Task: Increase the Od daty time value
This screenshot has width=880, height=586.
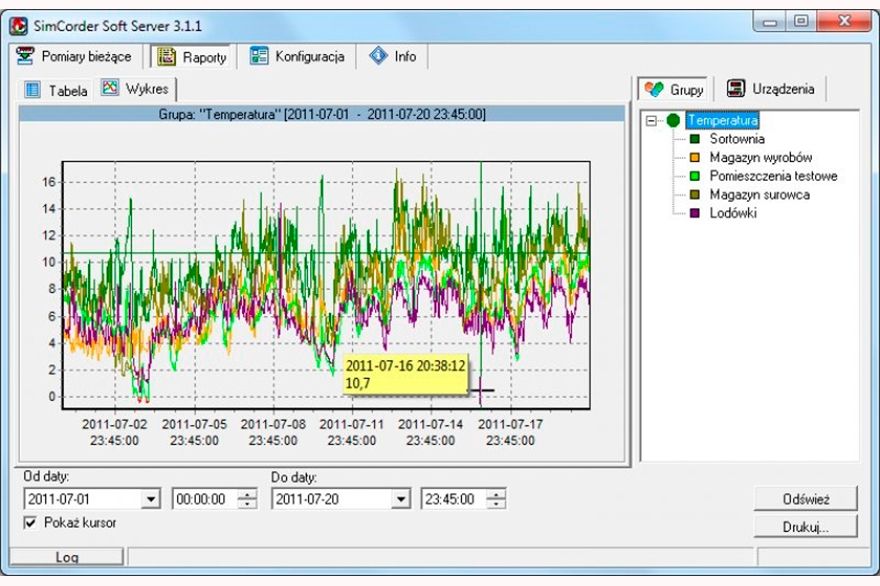Action: (247, 495)
